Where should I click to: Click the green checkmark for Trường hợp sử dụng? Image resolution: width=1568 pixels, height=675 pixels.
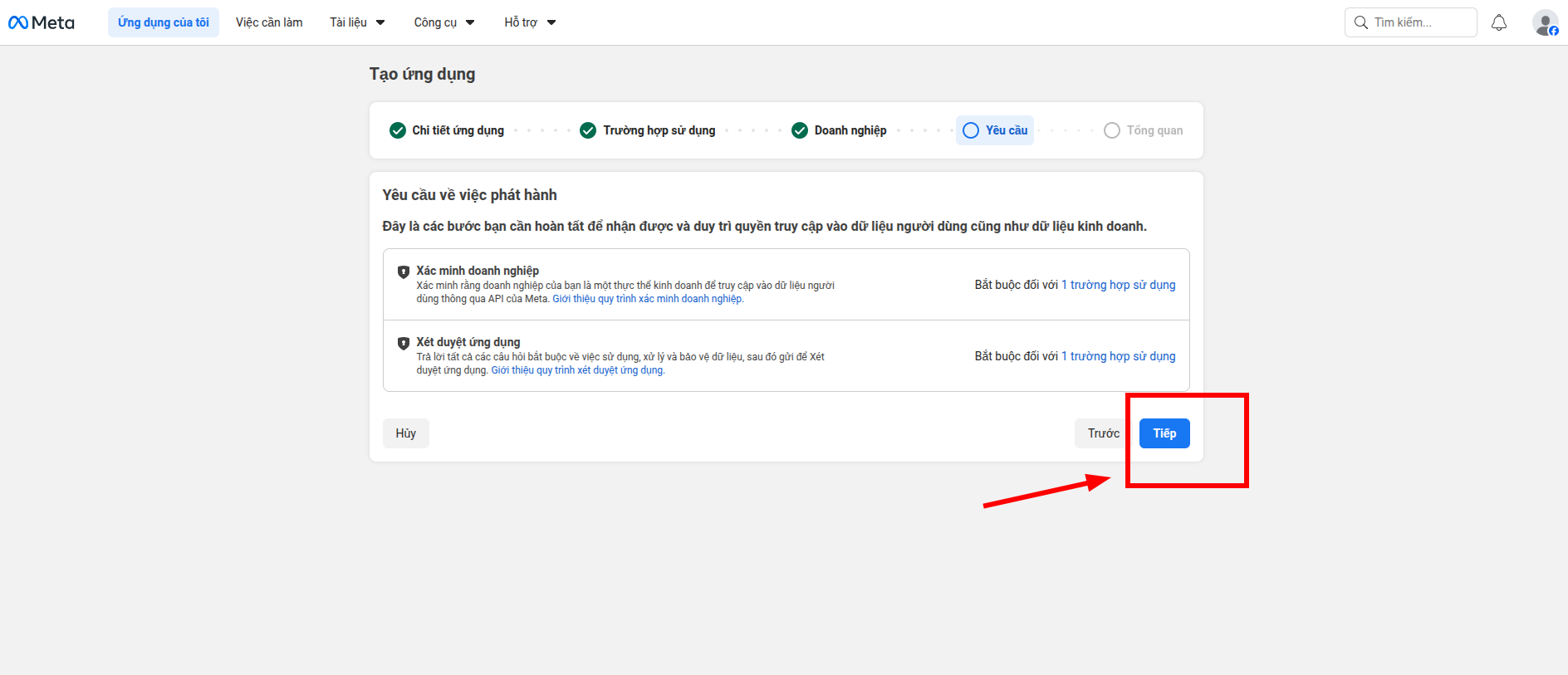pyautogui.click(x=588, y=130)
